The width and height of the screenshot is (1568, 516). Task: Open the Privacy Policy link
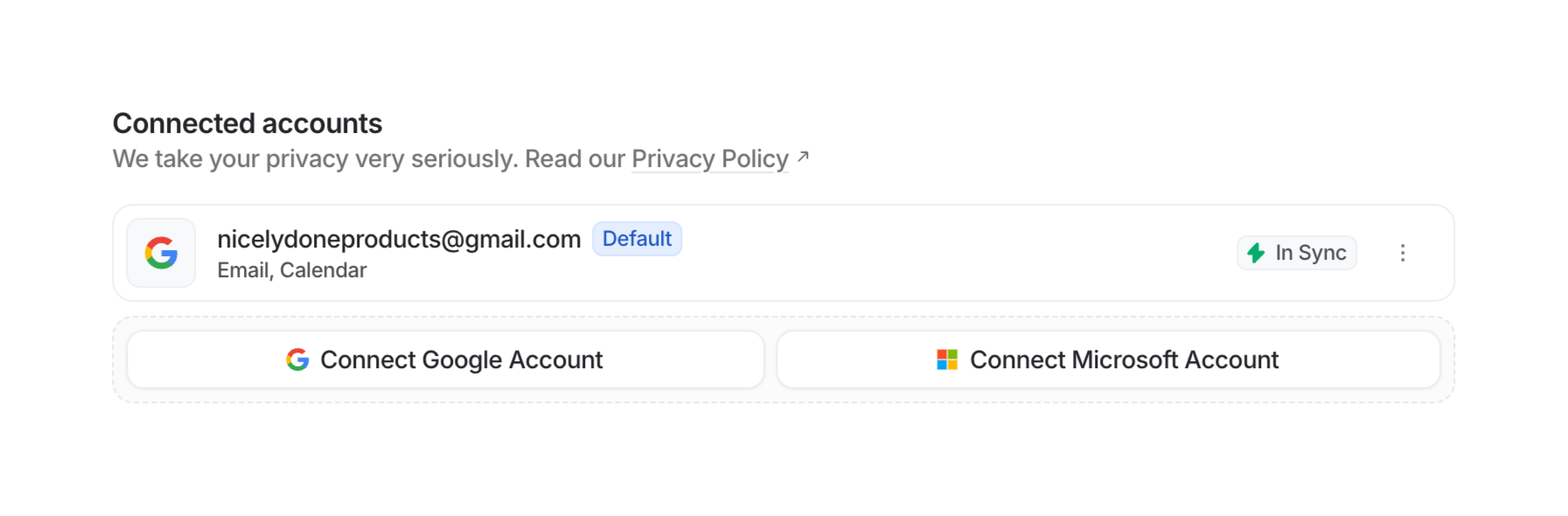point(709,159)
